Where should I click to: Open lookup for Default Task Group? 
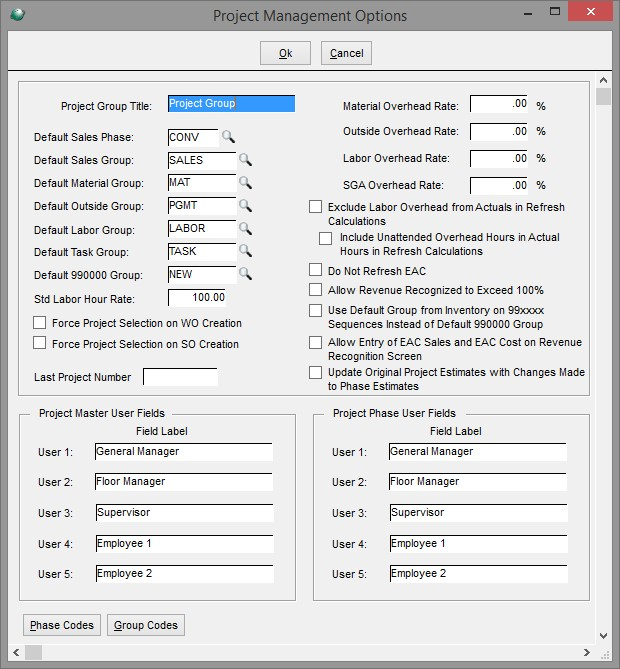245,251
